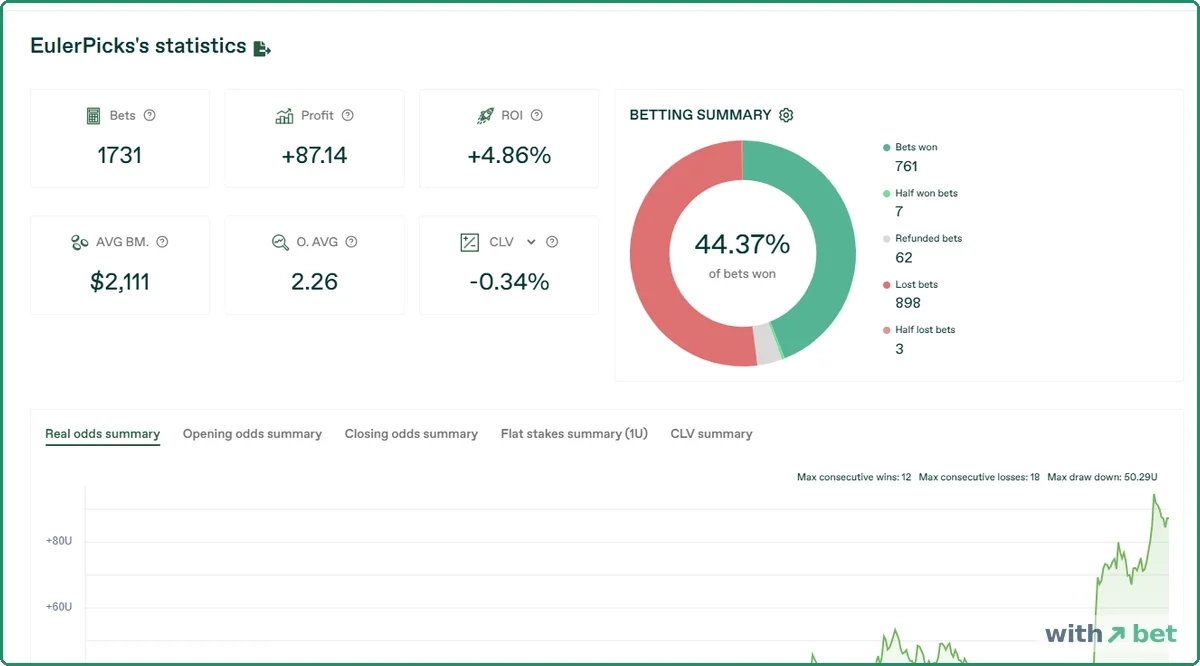The image size is (1200, 666).
Task: Click the EulerPicks's statistics heading
Action: coord(138,46)
